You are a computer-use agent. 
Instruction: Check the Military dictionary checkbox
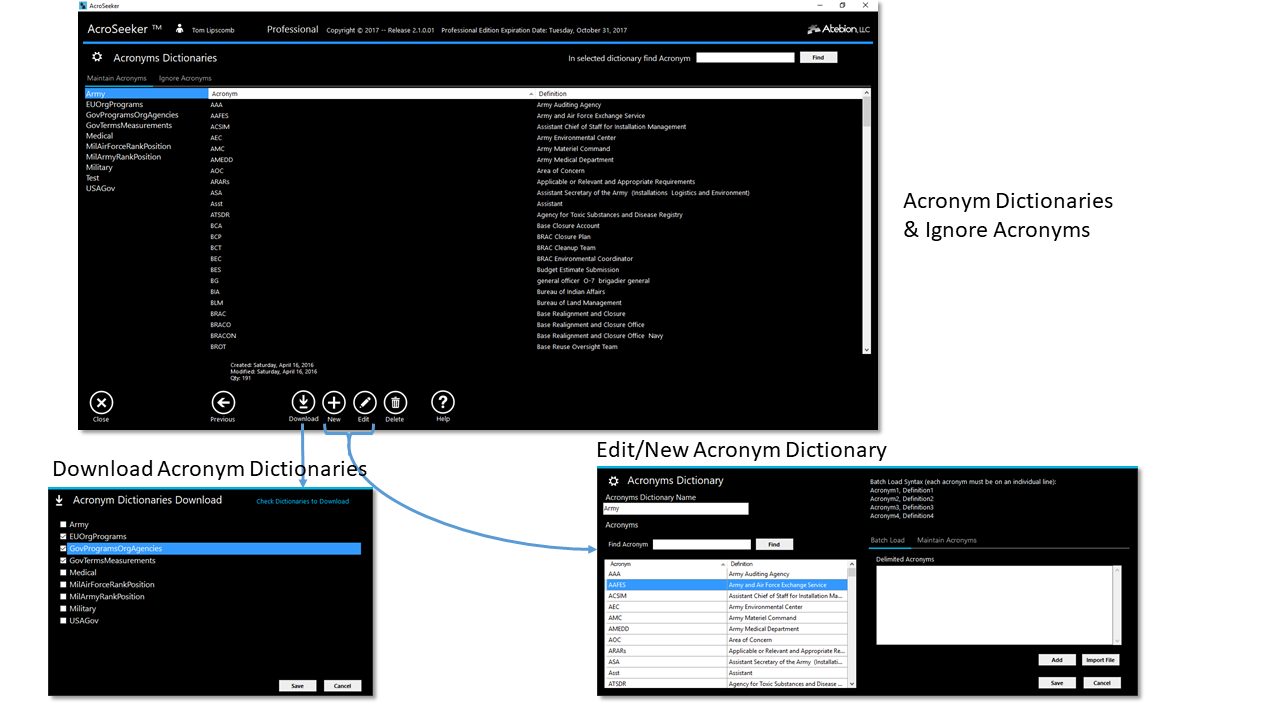pos(64,609)
